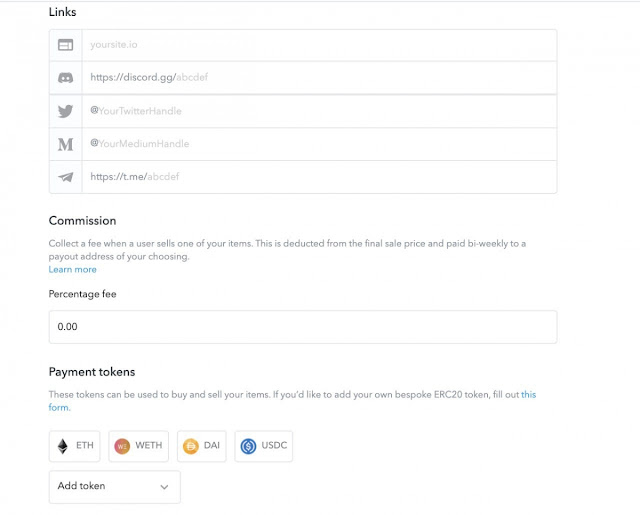Open the Add token dropdown
Screen dimensions: 640x515
pyautogui.click(x=115, y=486)
